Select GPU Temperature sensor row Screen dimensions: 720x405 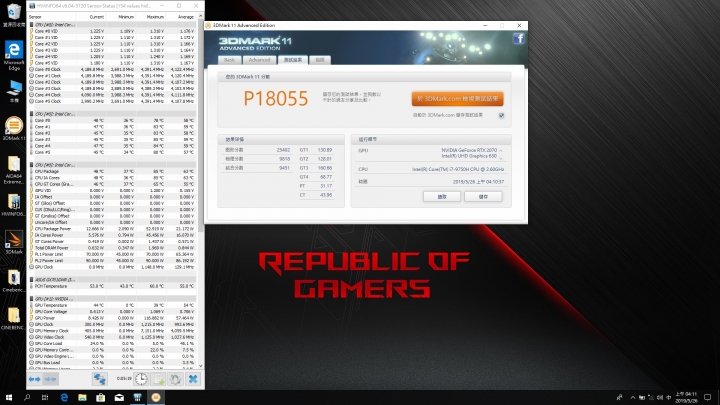[x=112, y=305]
